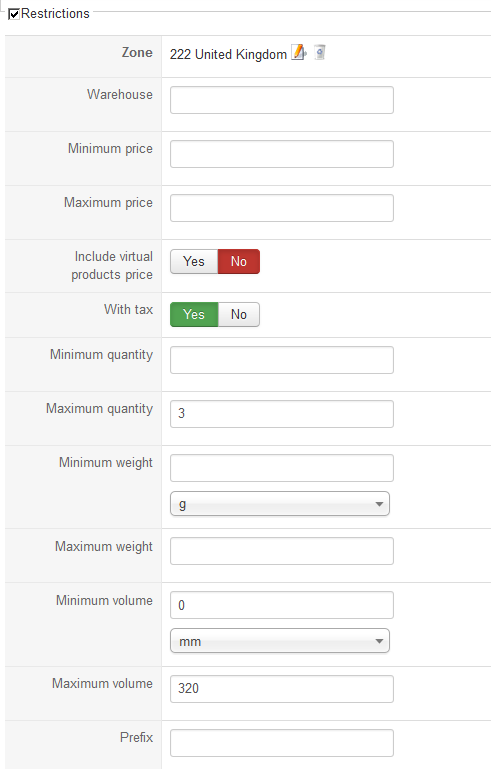Click the Prefix input field
The width and height of the screenshot is (491, 769).
pyautogui.click(x=282, y=743)
